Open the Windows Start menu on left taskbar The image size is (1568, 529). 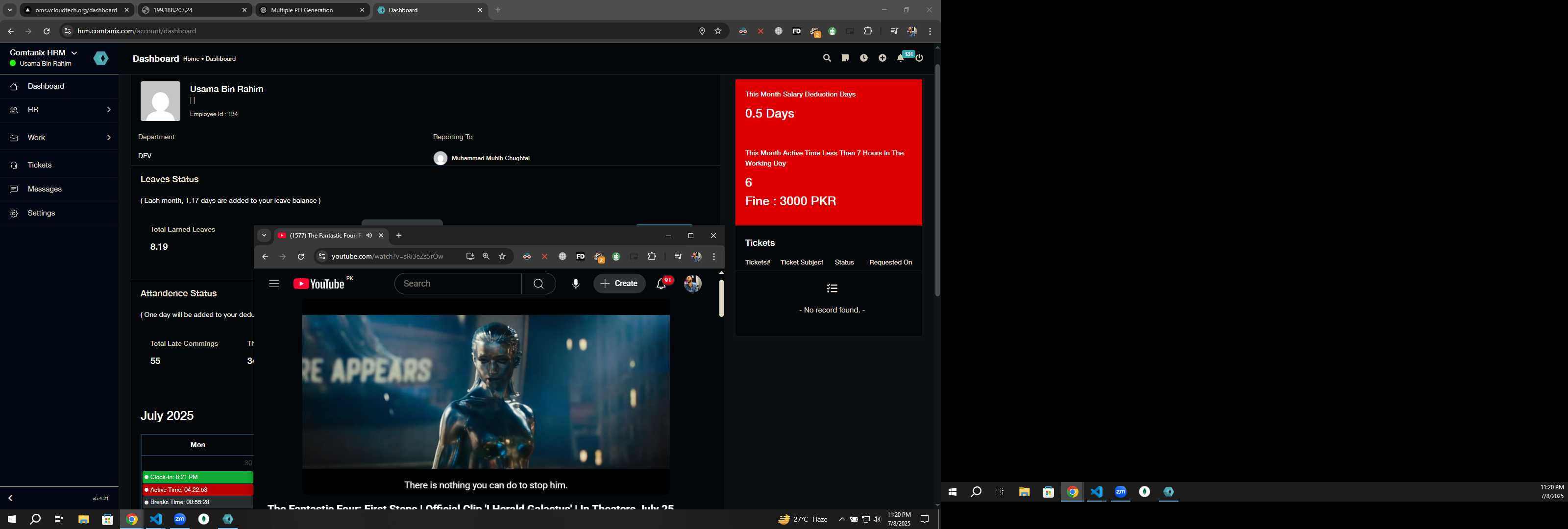pos(11,519)
